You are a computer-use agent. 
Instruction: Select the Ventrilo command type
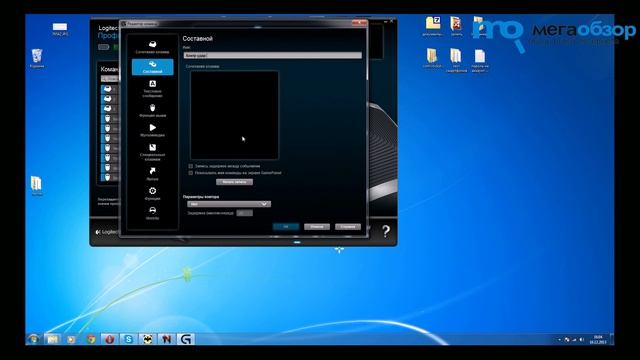point(152,213)
